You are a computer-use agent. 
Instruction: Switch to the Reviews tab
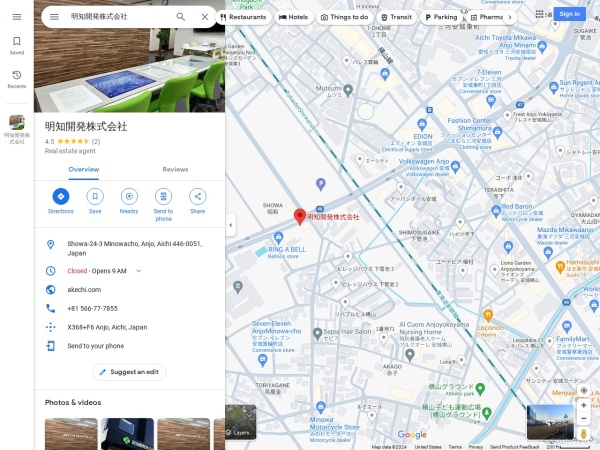(175, 170)
